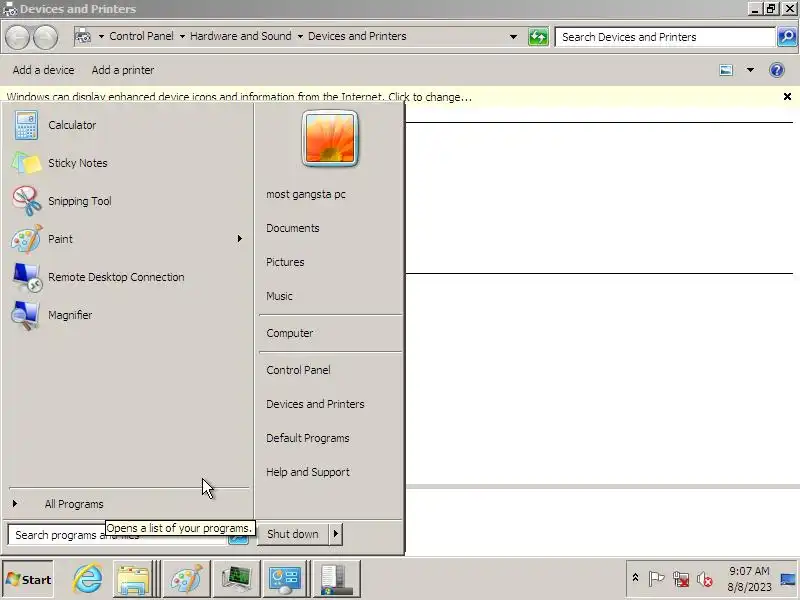Open the Snipping Tool
The height and width of the screenshot is (600, 800).
[128, 201]
